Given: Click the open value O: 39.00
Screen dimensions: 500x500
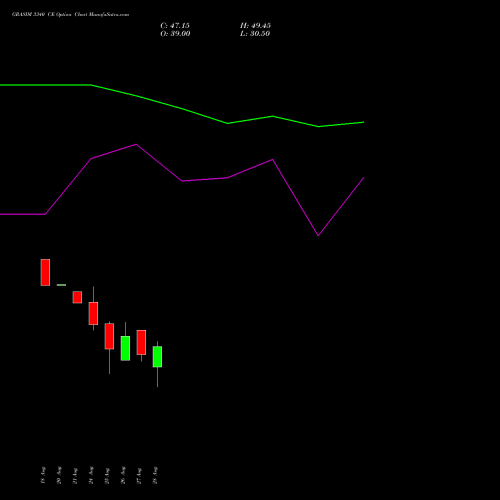Looking at the screenshot, I should coord(175,34).
